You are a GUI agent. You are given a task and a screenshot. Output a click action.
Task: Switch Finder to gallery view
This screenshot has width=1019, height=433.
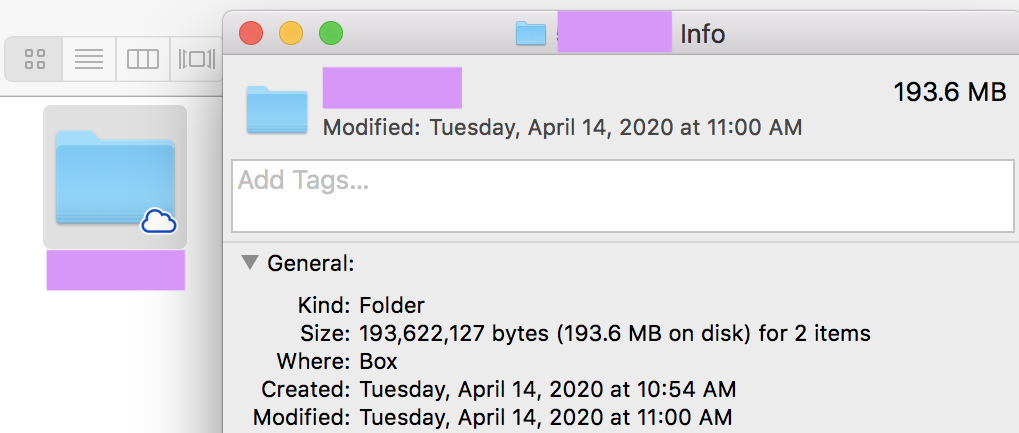point(197,59)
